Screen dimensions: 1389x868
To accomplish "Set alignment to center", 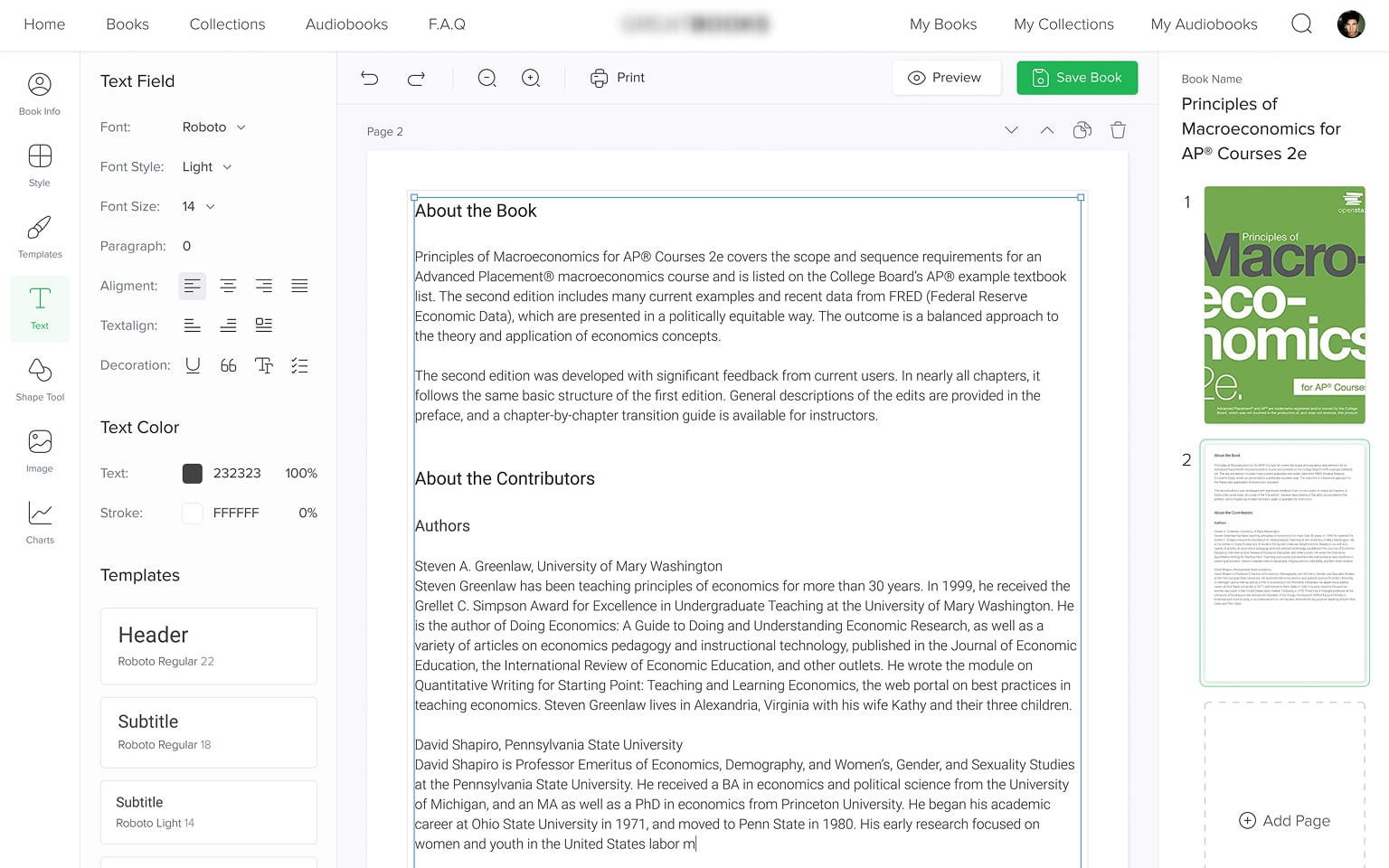I will pyautogui.click(x=228, y=286).
